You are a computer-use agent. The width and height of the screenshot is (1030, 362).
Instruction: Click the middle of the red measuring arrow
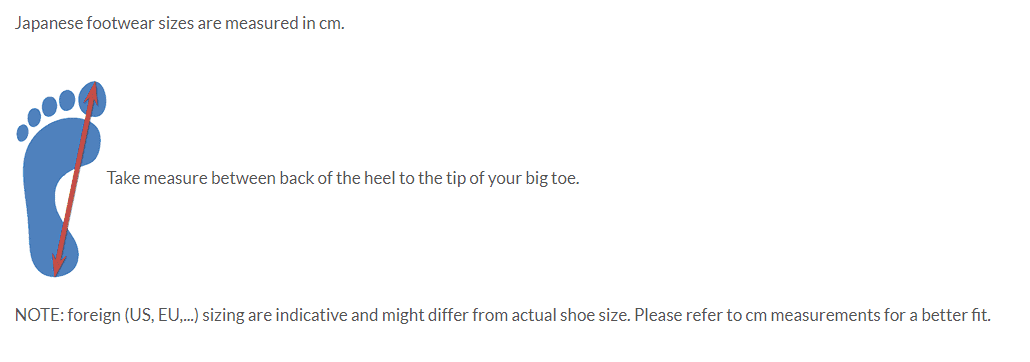[76, 179]
